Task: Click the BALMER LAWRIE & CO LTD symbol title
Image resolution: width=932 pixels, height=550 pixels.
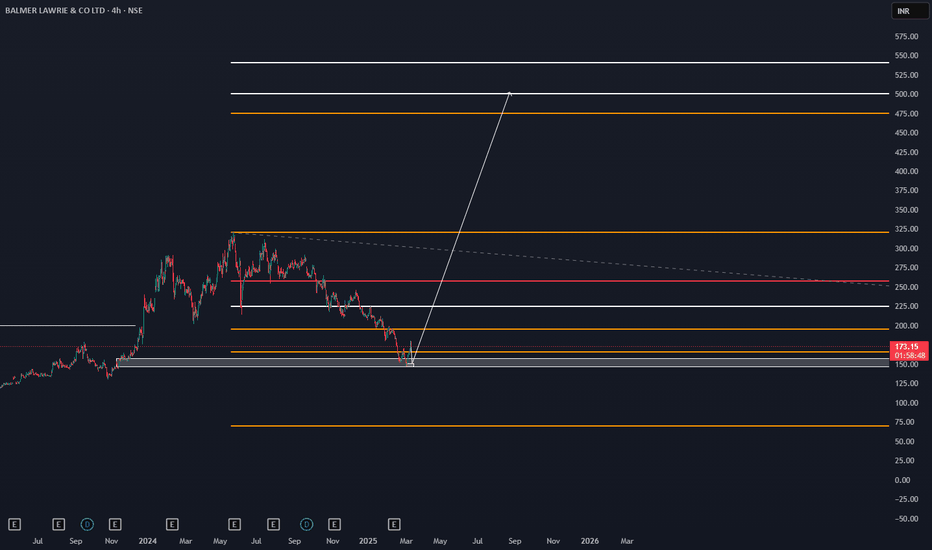Action: pos(55,10)
